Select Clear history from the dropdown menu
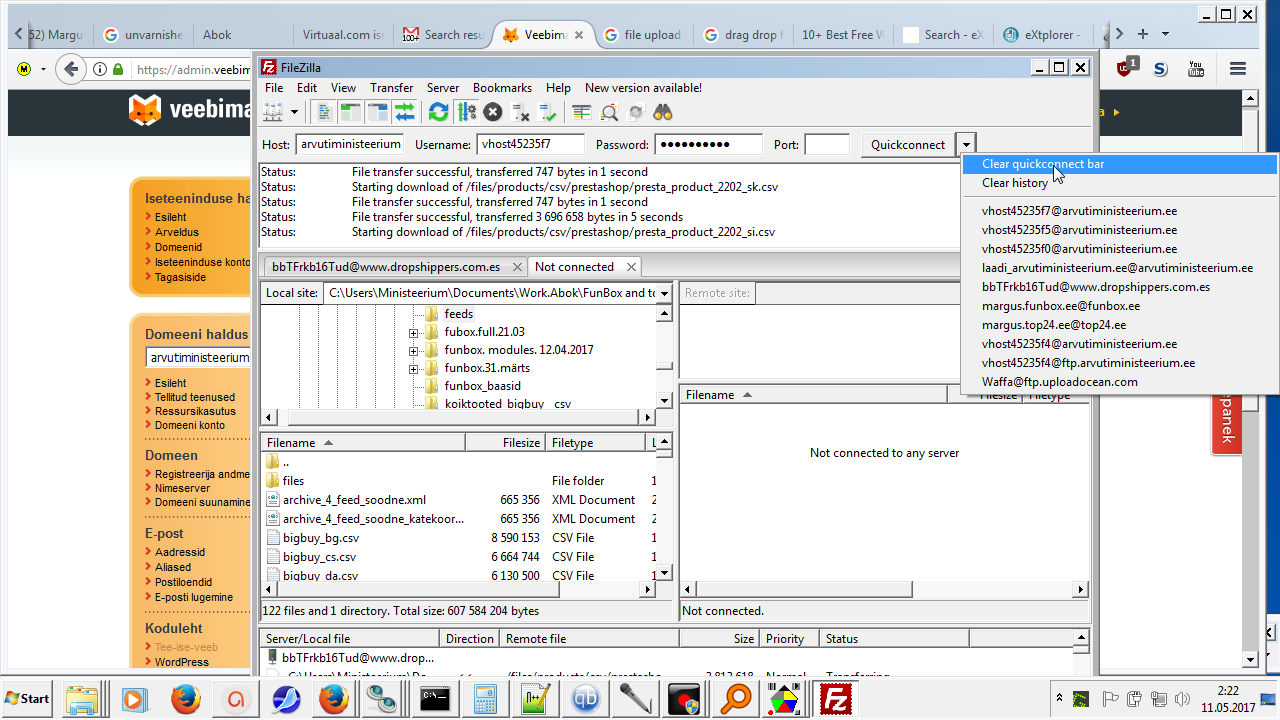Viewport: 1280px width, 720px height. coord(1014,183)
